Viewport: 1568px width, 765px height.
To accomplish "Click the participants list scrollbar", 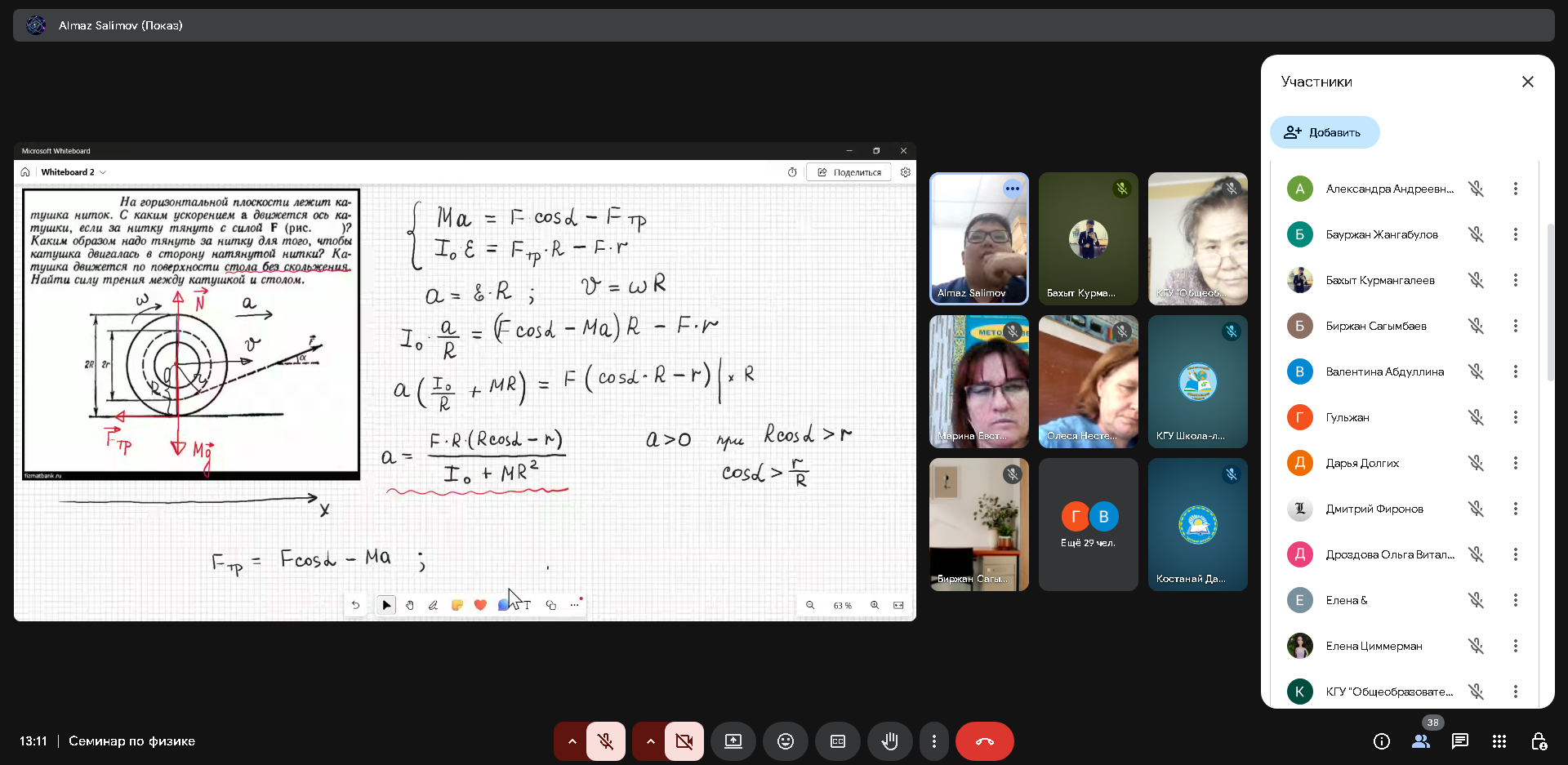I will point(1550,302).
